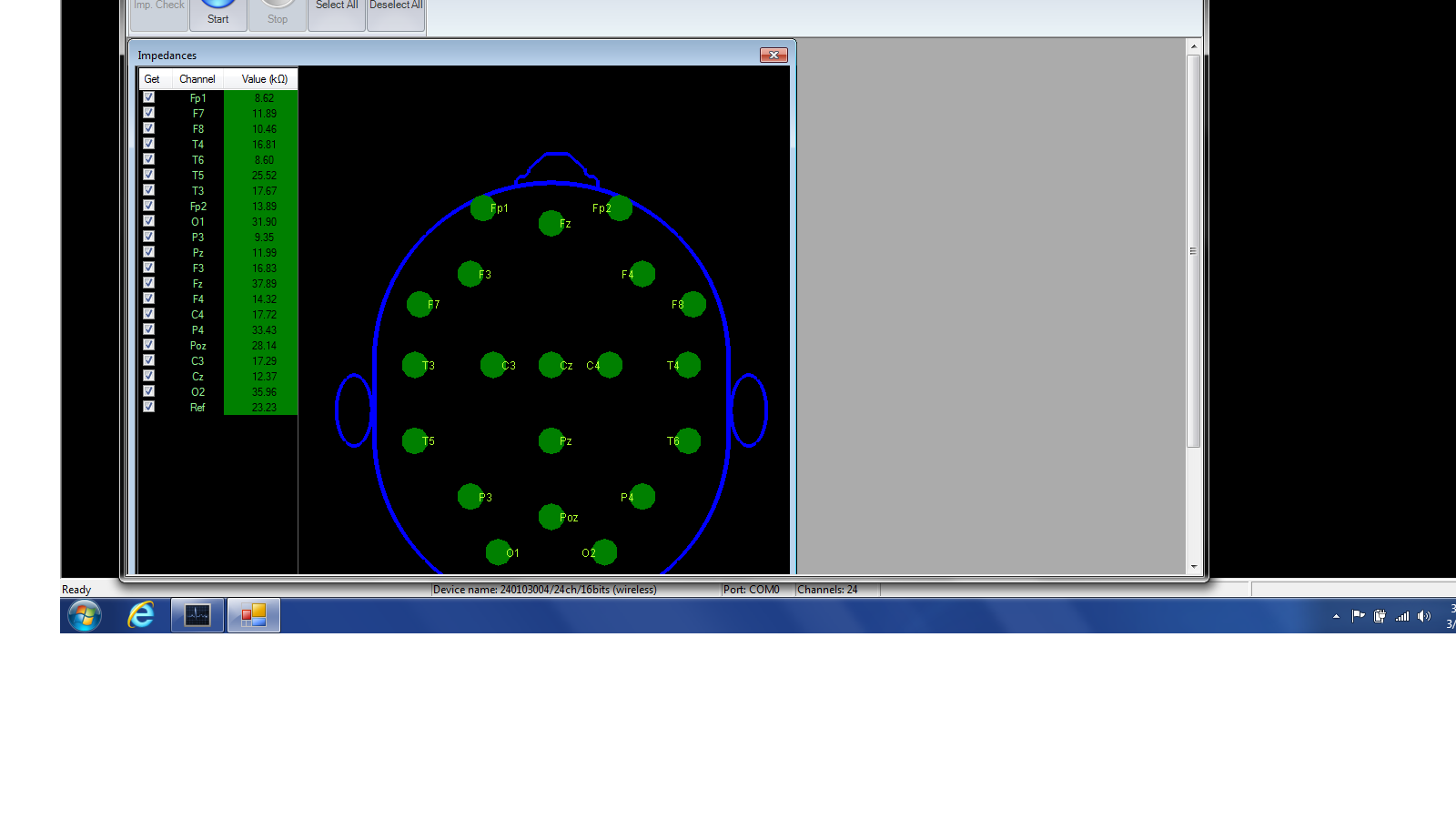Click the Channel column header
Screen dimensions: 1456x819
(x=197, y=79)
